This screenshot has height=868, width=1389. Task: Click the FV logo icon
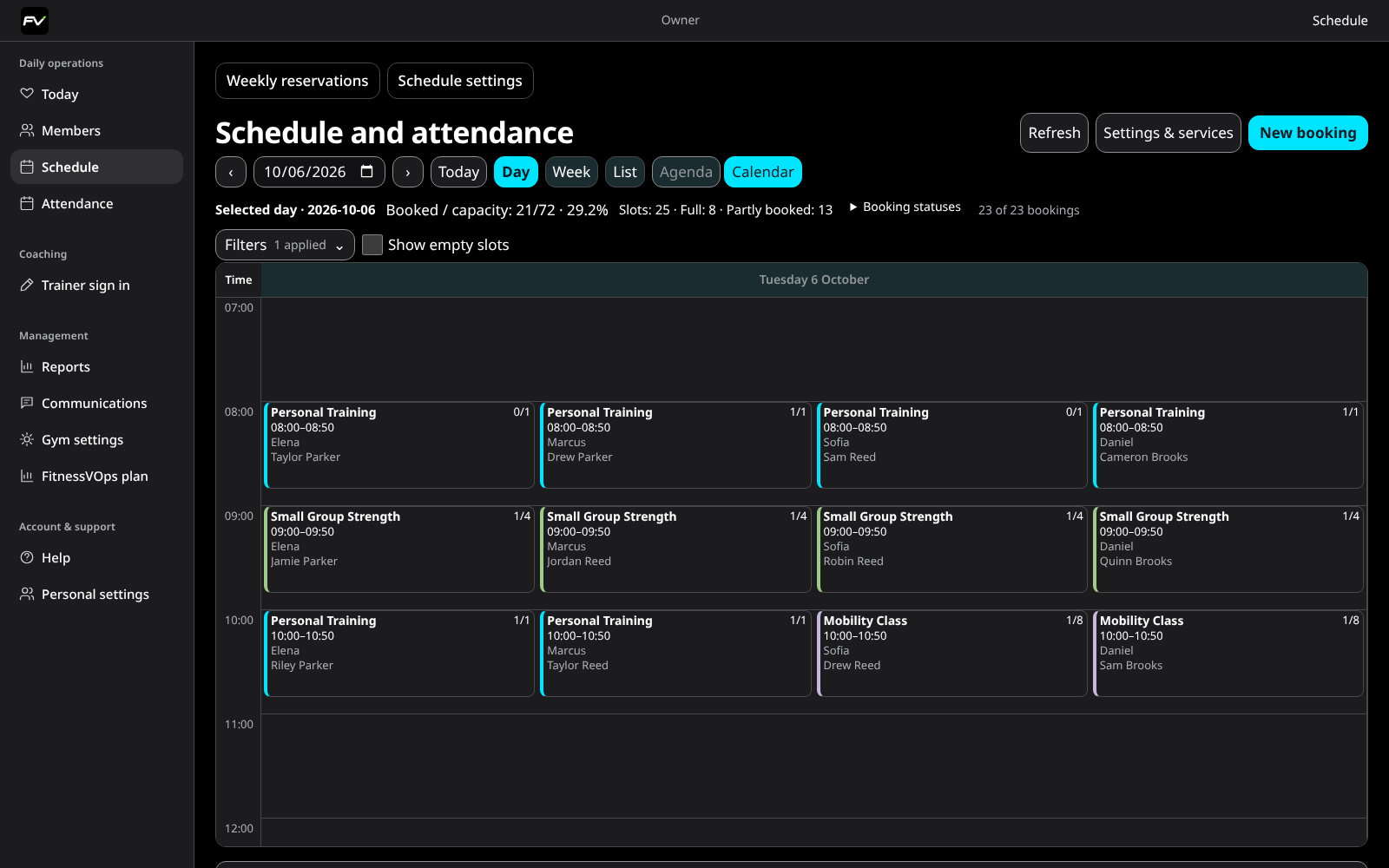pyautogui.click(x=35, y=21)
